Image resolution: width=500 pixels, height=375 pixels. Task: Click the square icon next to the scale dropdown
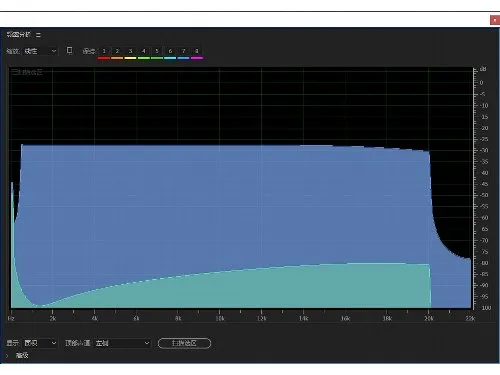[69, 50]
